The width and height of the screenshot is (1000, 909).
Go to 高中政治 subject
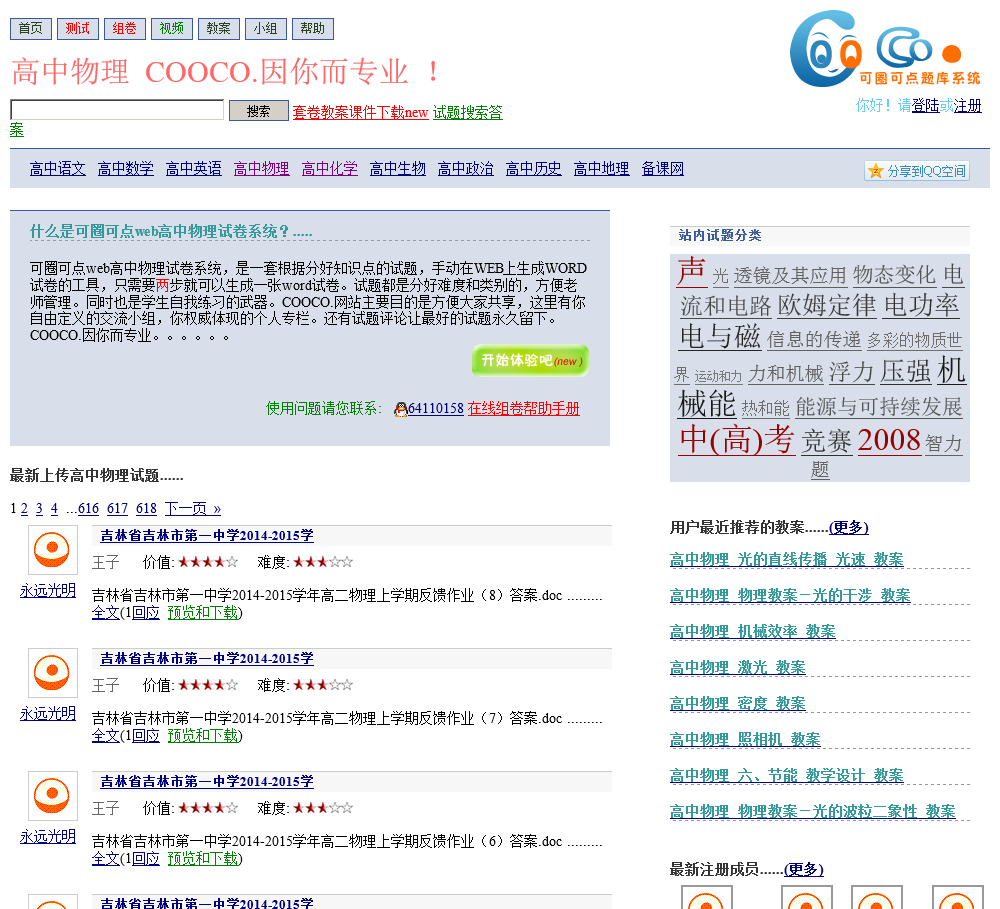466,169
